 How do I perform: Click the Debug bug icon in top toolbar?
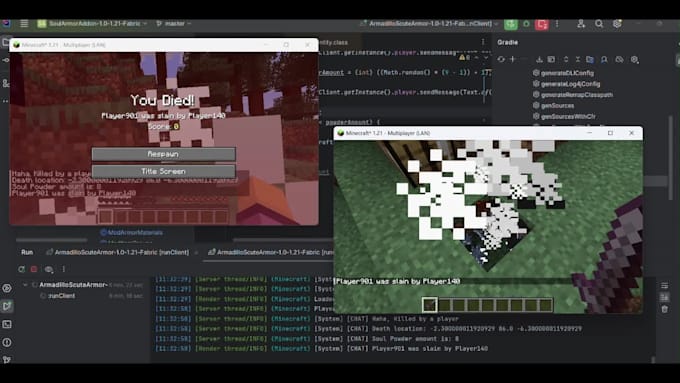pyautogui.click(x=526, y=24)
